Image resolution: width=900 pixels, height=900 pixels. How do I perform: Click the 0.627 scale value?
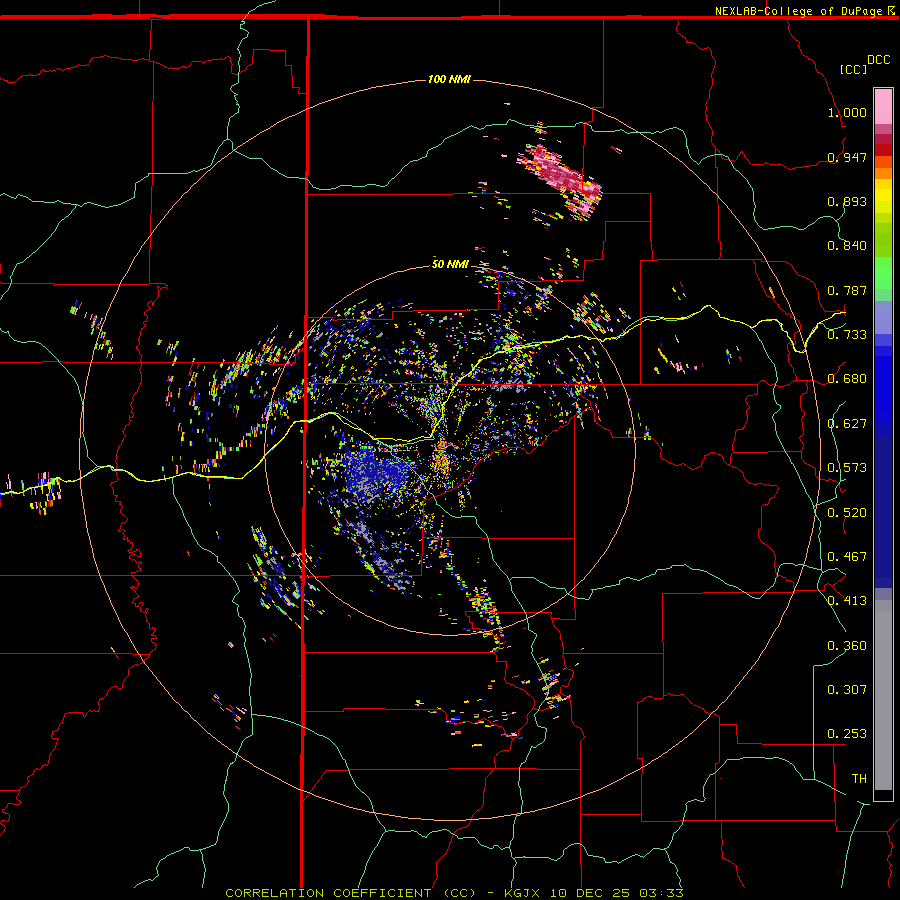click(x=847, y=424)
